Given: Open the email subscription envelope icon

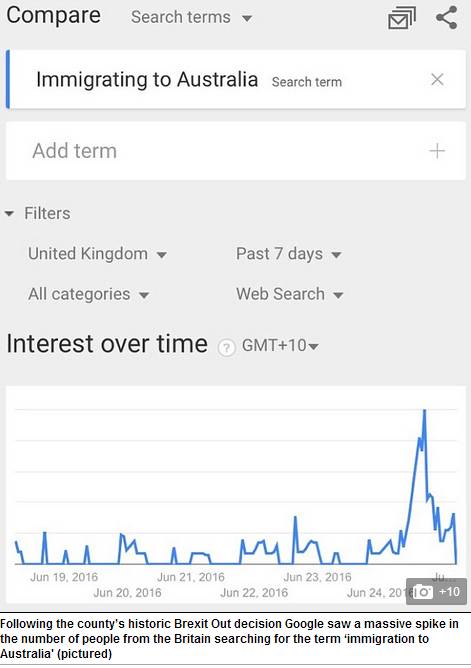Looking at the screenshot, I should pyautogui.click(x=402, y=19).
